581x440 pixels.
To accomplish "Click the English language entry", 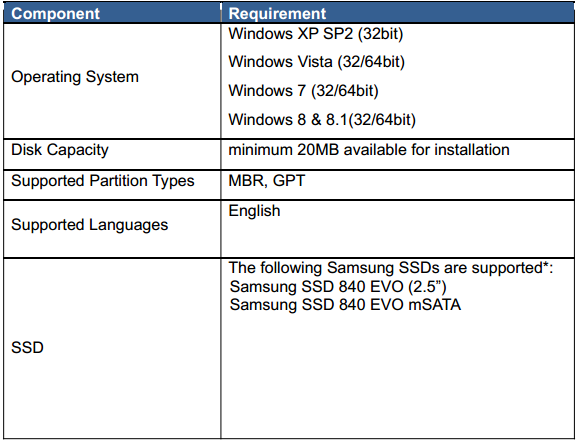I will (255, 211).
